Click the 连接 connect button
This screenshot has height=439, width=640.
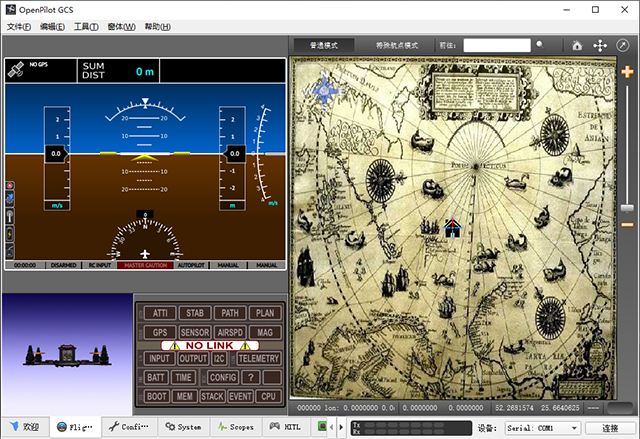coord(610,428)
